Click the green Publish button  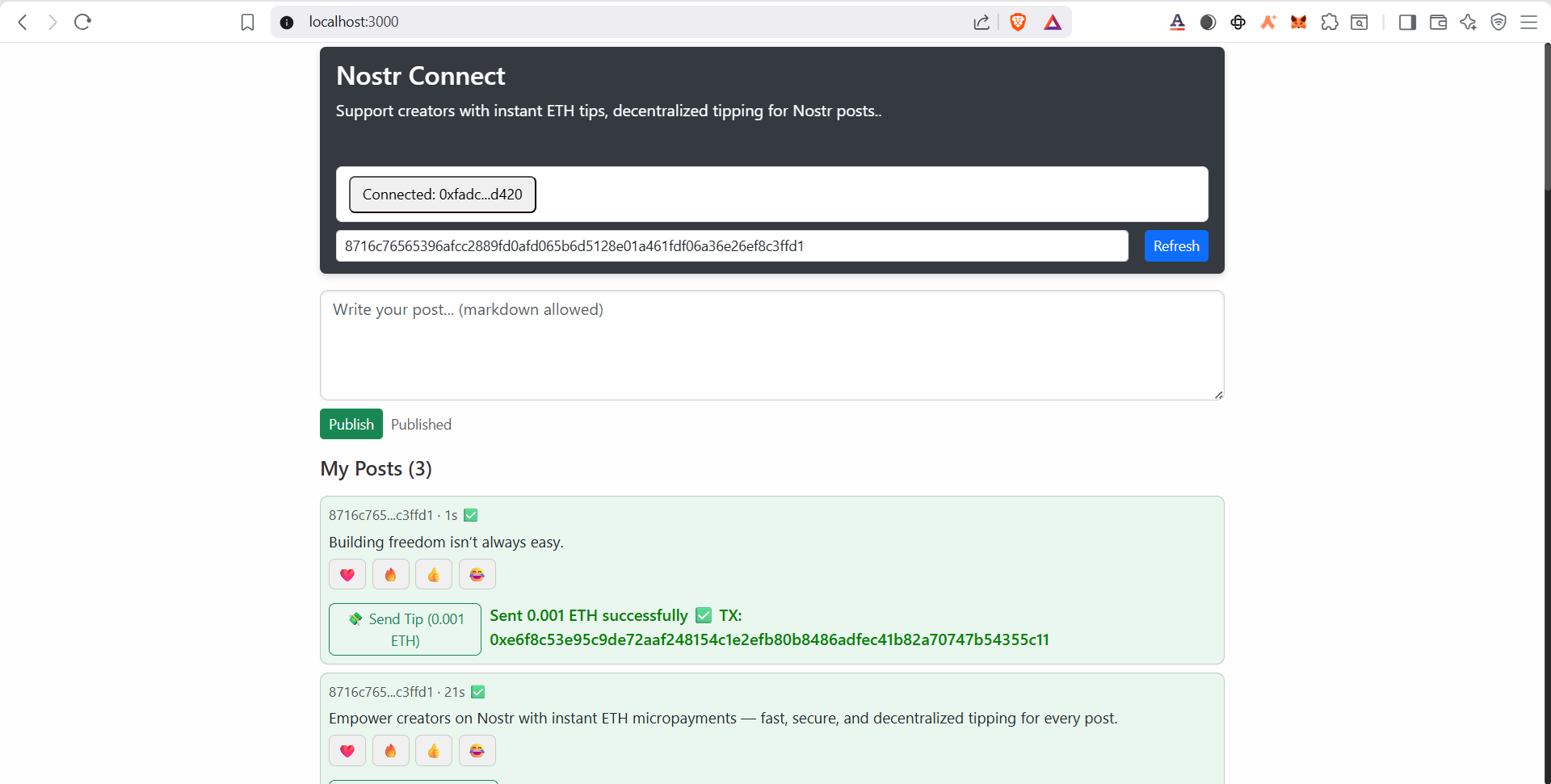pyautogui.click(x=351, y=424)
